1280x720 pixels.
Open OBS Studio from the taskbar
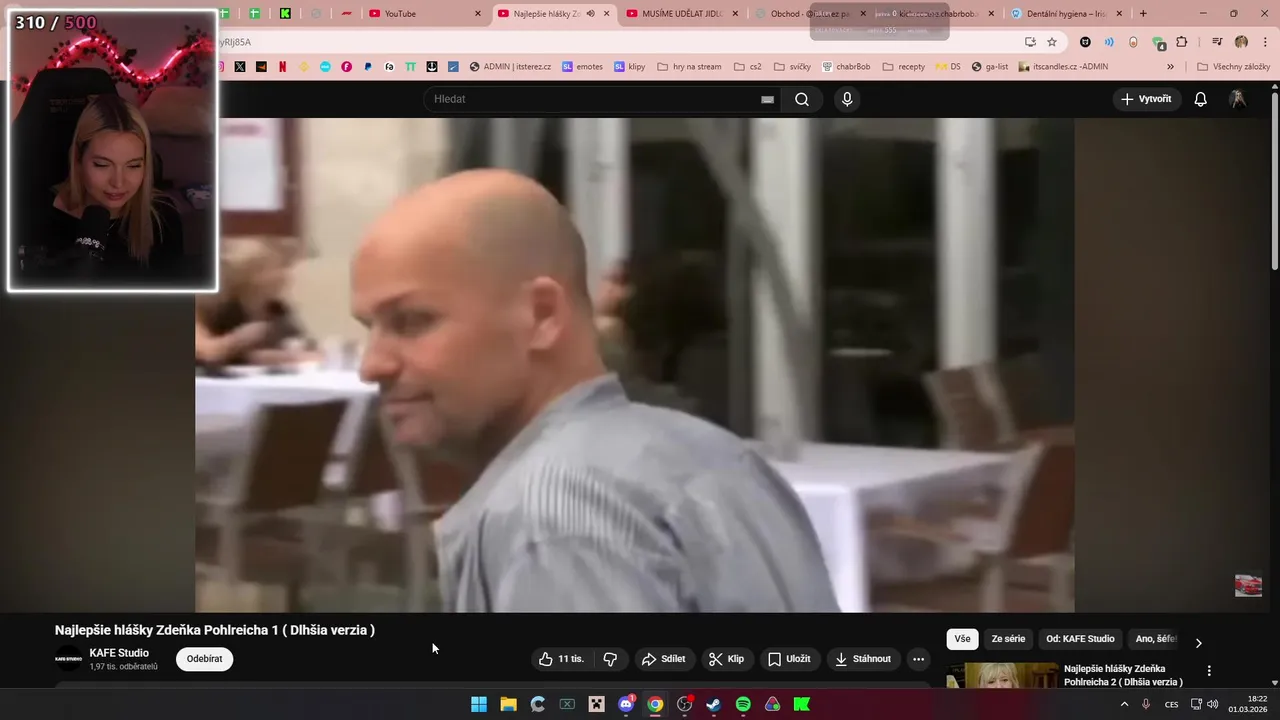click(x=684, y=704)
